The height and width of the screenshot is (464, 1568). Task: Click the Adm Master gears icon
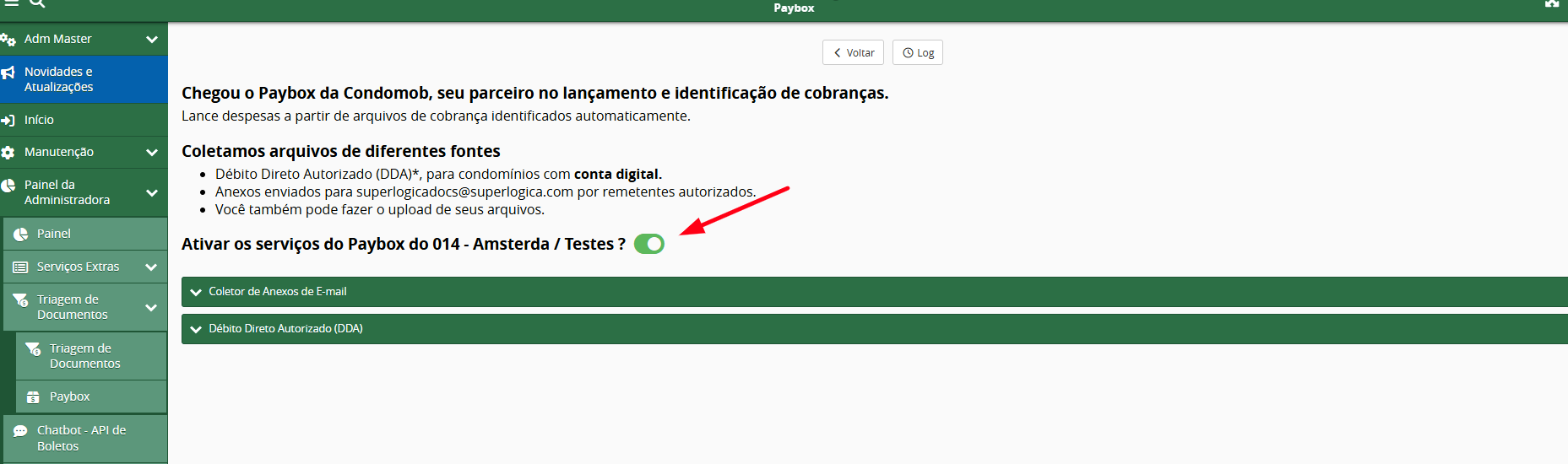[8, 40]
